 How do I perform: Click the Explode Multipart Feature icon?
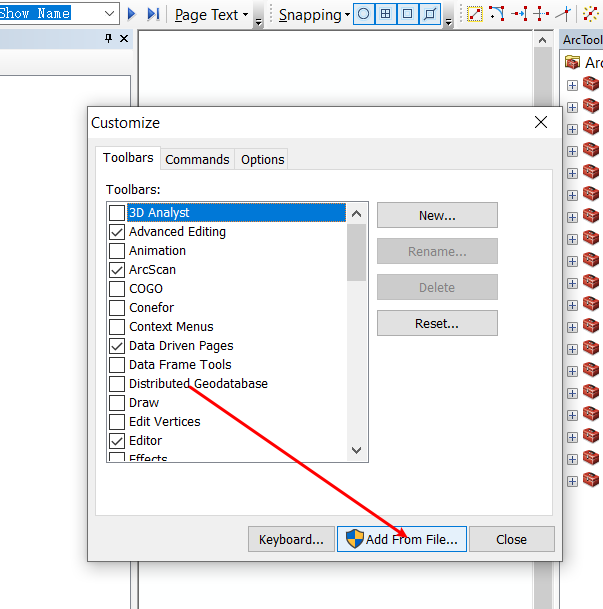pos(591,14)
